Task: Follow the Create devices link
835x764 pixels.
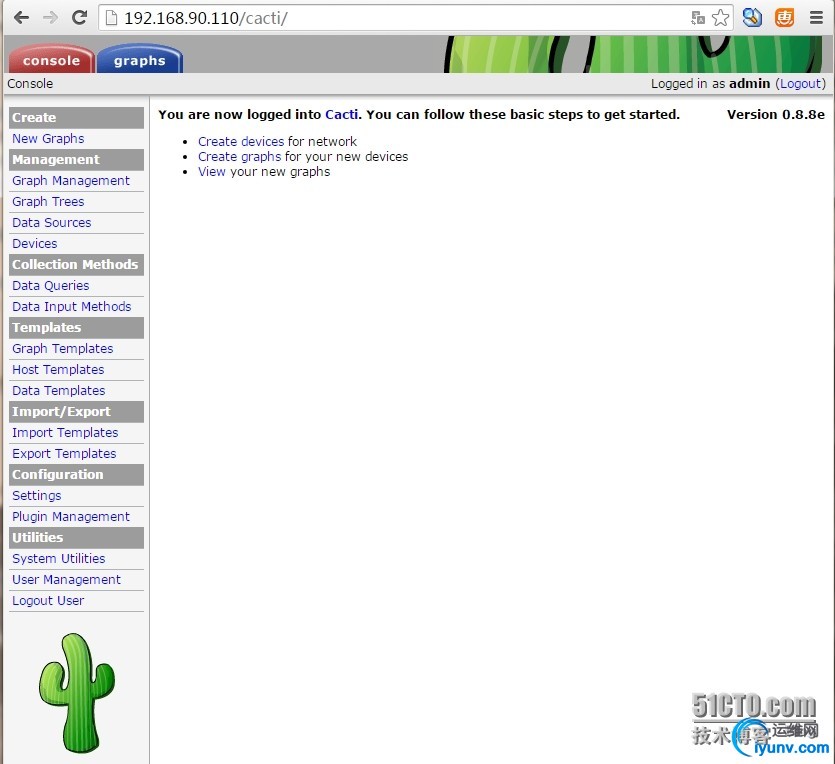Action: [x=241, y=142]
